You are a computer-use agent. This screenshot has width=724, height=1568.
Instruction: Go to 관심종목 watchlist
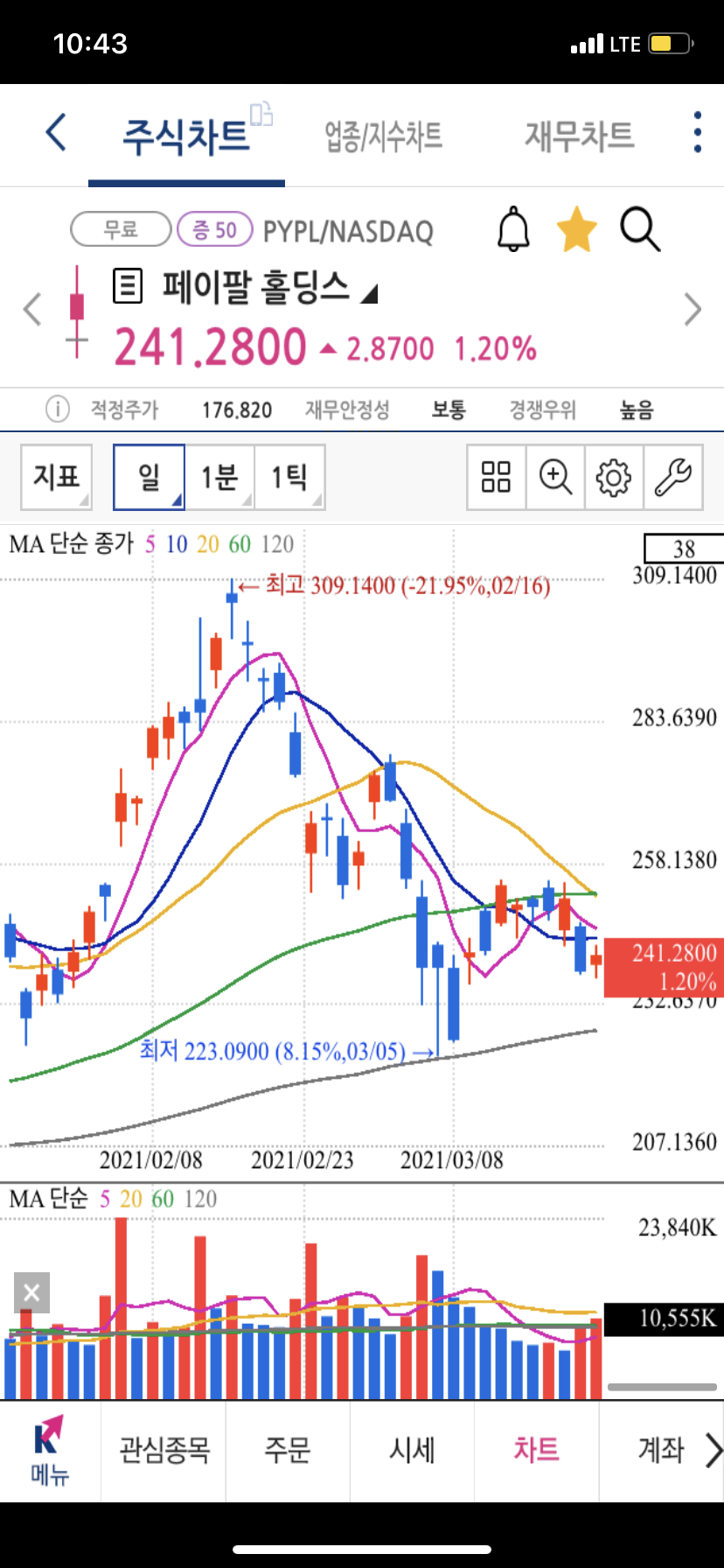(164, 1451)
